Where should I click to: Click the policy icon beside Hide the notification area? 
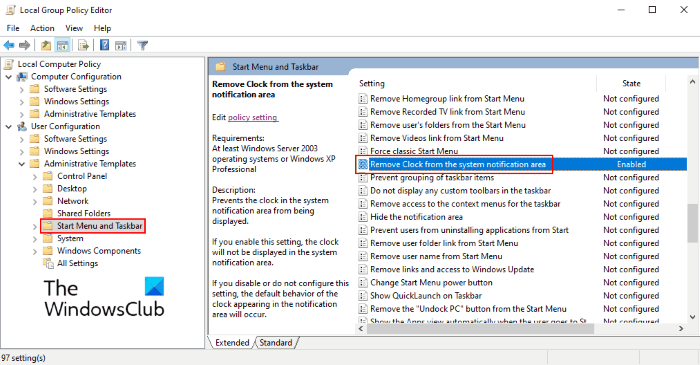click(x=363, y=217)
